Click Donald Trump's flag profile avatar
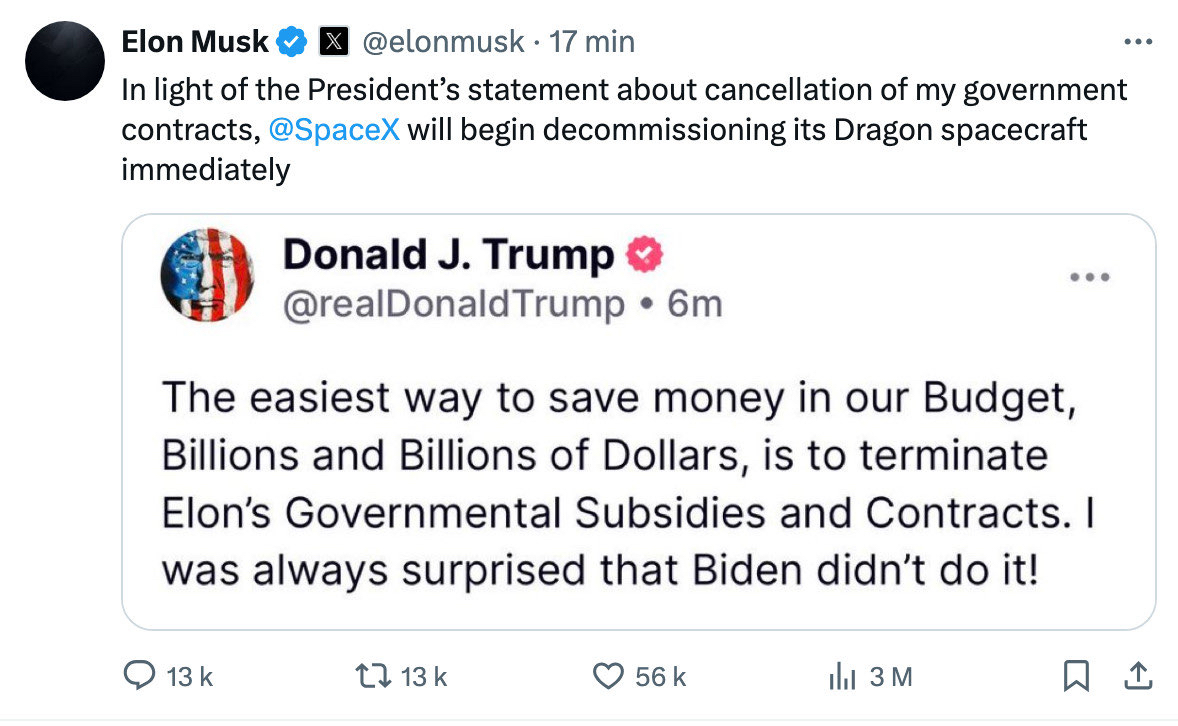This screenshot has height=726, width=1178. point(208,276)
